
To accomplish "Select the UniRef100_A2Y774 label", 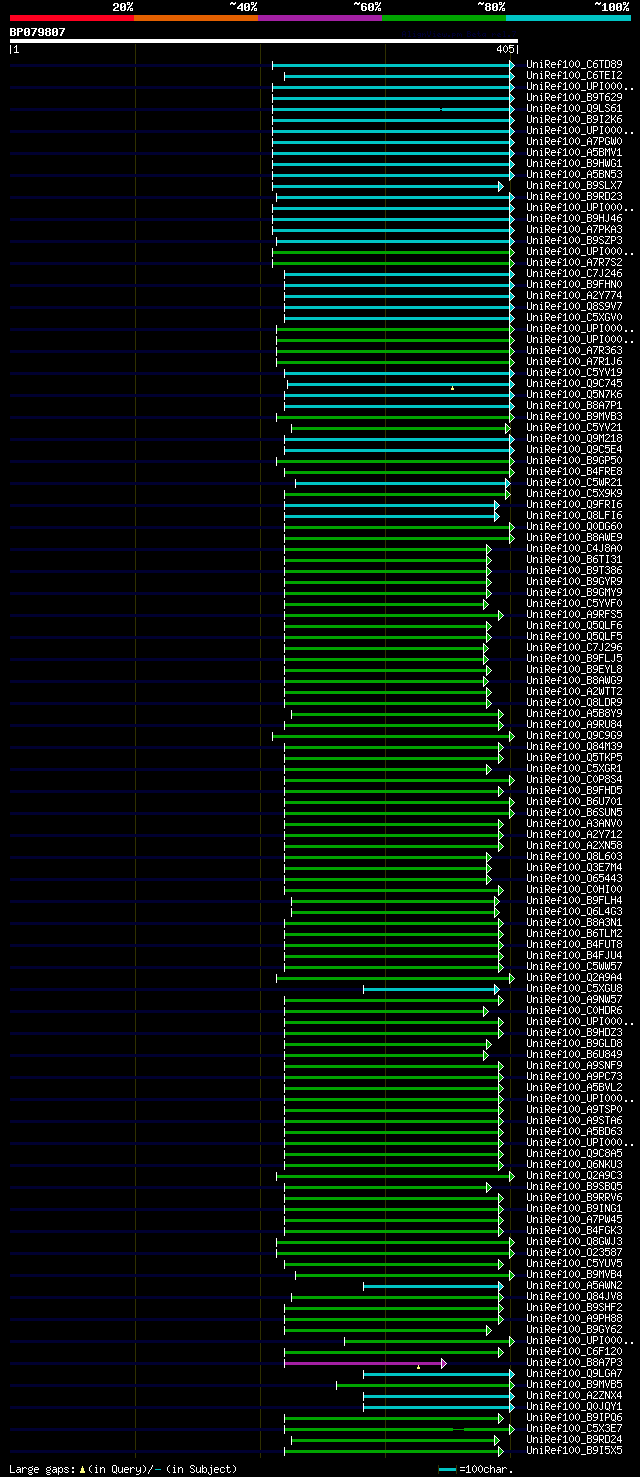I will click(x=573, y=295).
